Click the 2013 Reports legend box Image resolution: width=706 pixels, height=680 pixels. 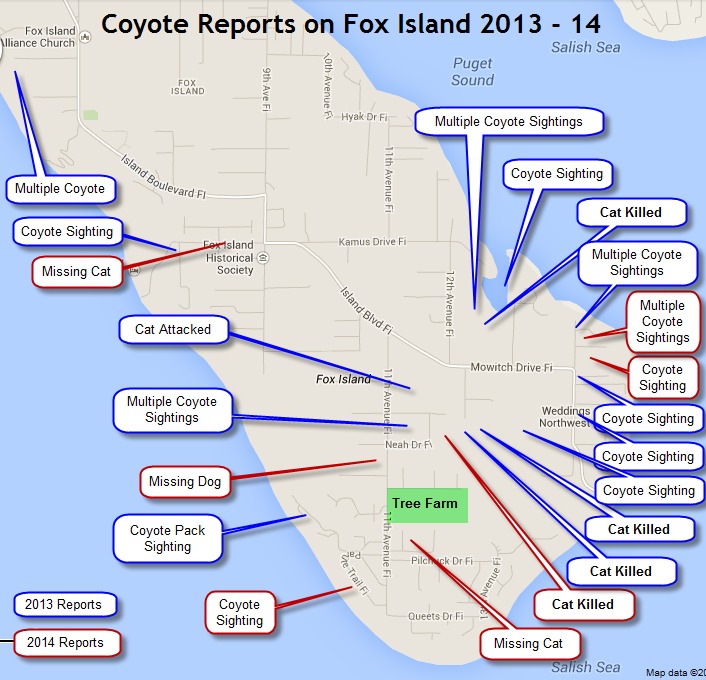[x=65, y=605]
